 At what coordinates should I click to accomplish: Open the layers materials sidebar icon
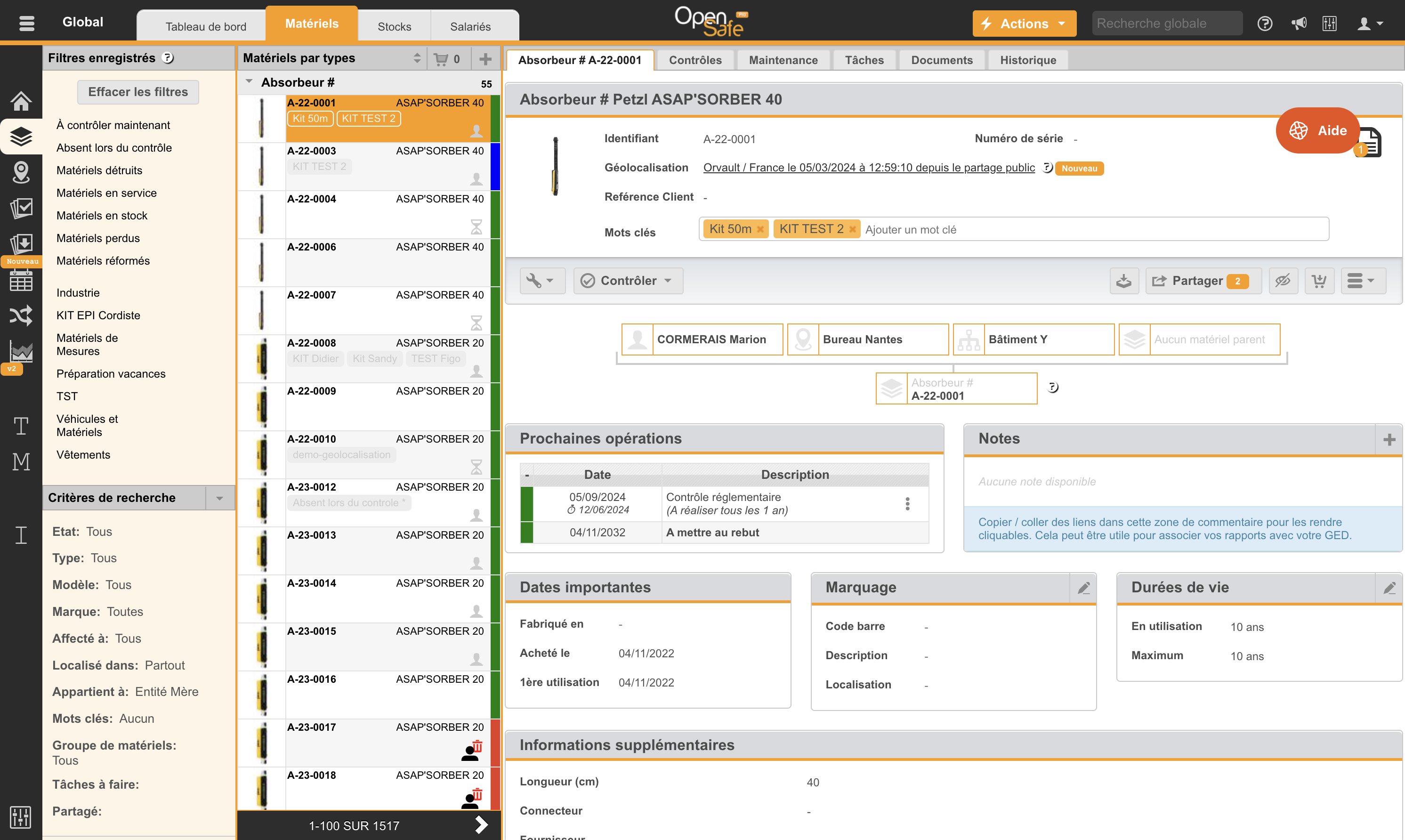point(21,137)
